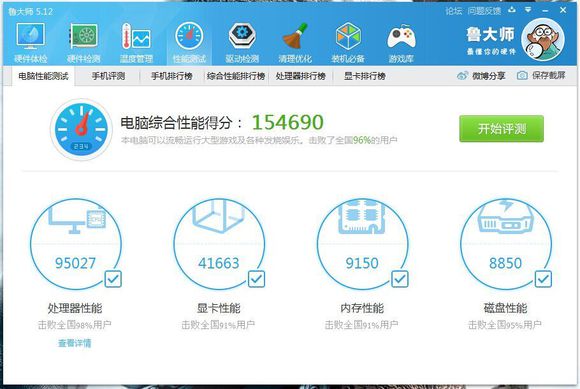Screen dimensions: 580x389
Task: Open 温度管理 temperature management icon
Action: point(136,36)
